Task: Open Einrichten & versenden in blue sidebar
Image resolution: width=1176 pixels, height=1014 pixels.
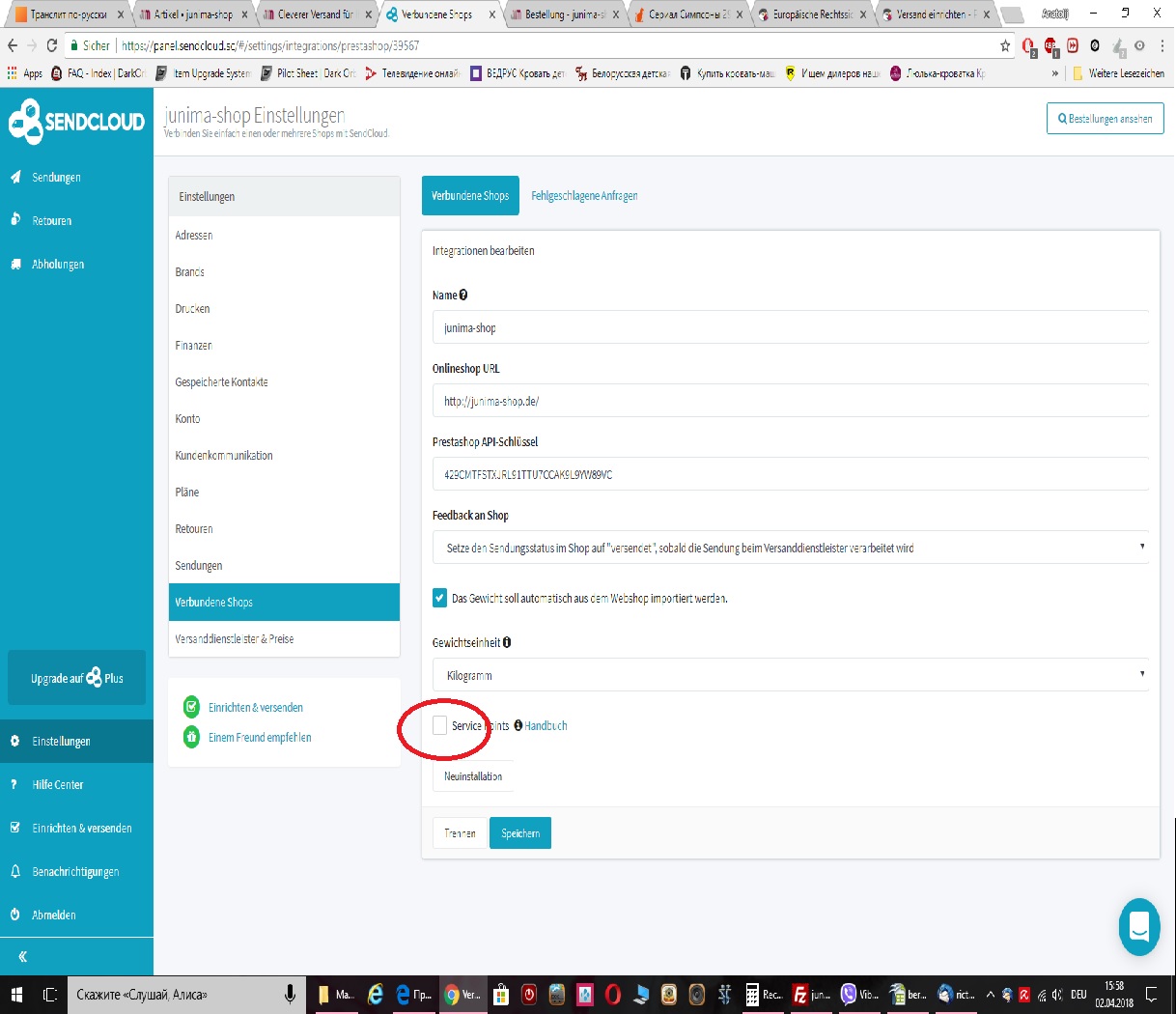Action: (82, 829)
